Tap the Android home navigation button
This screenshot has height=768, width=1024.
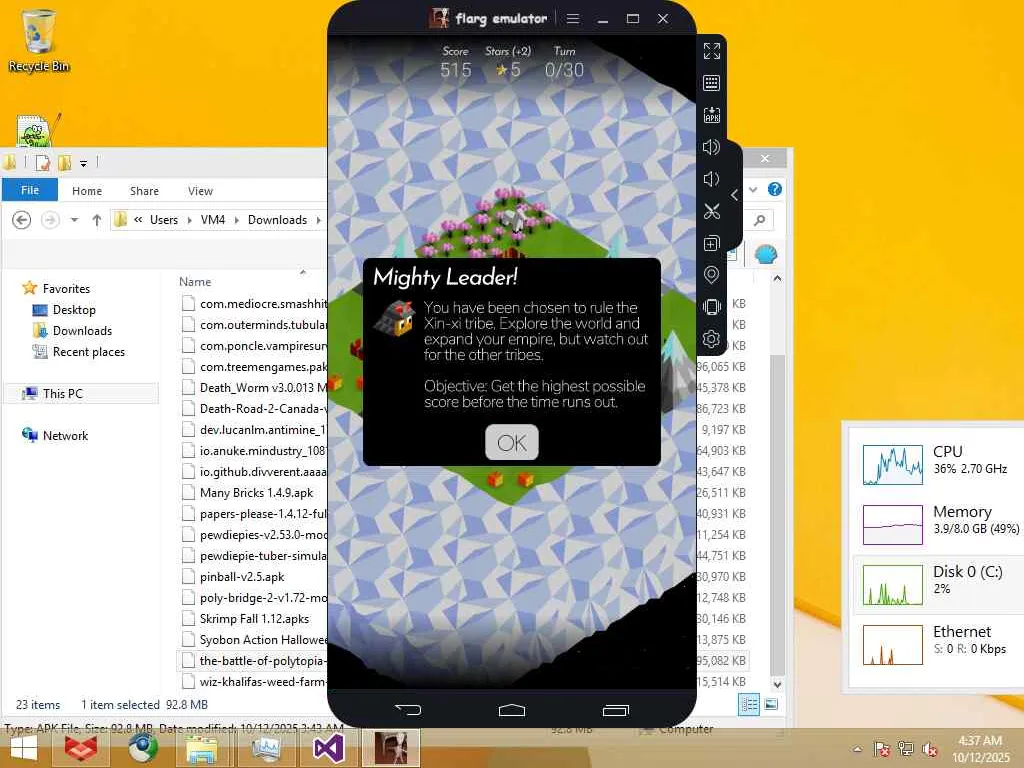coord(511,709)
